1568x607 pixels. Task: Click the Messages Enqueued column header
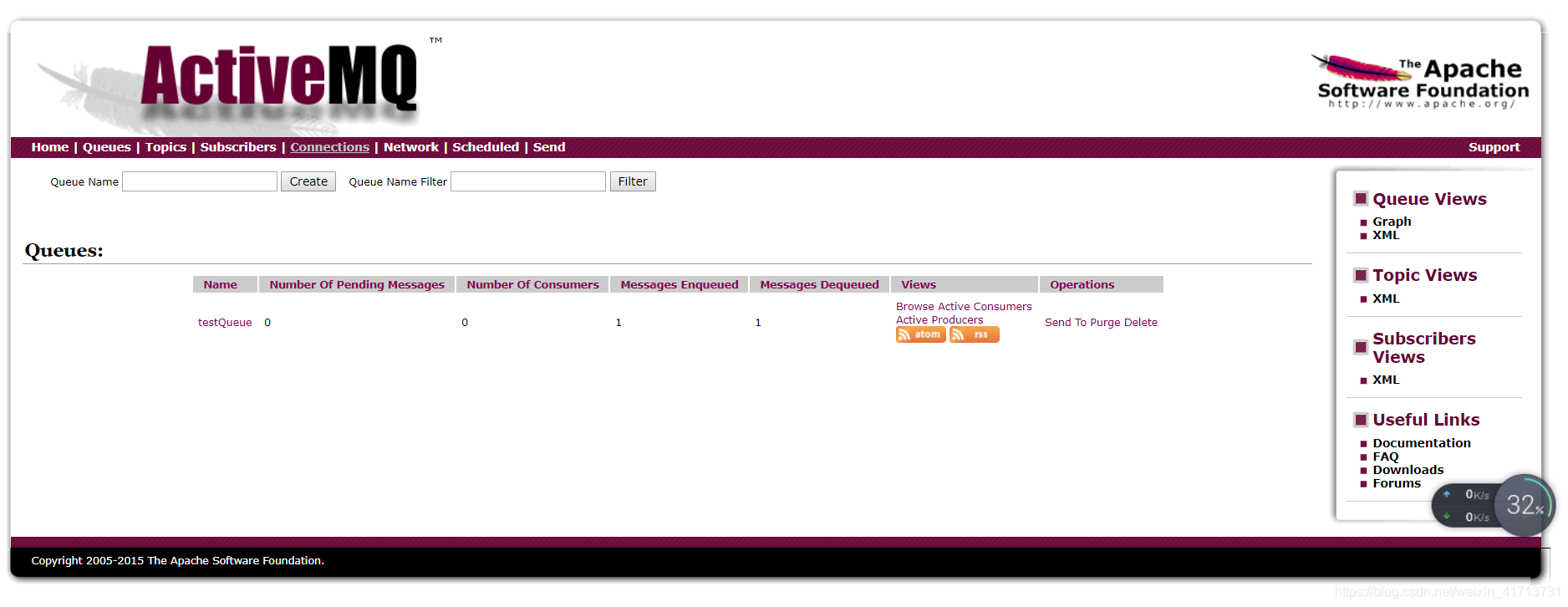pos(680,284)
